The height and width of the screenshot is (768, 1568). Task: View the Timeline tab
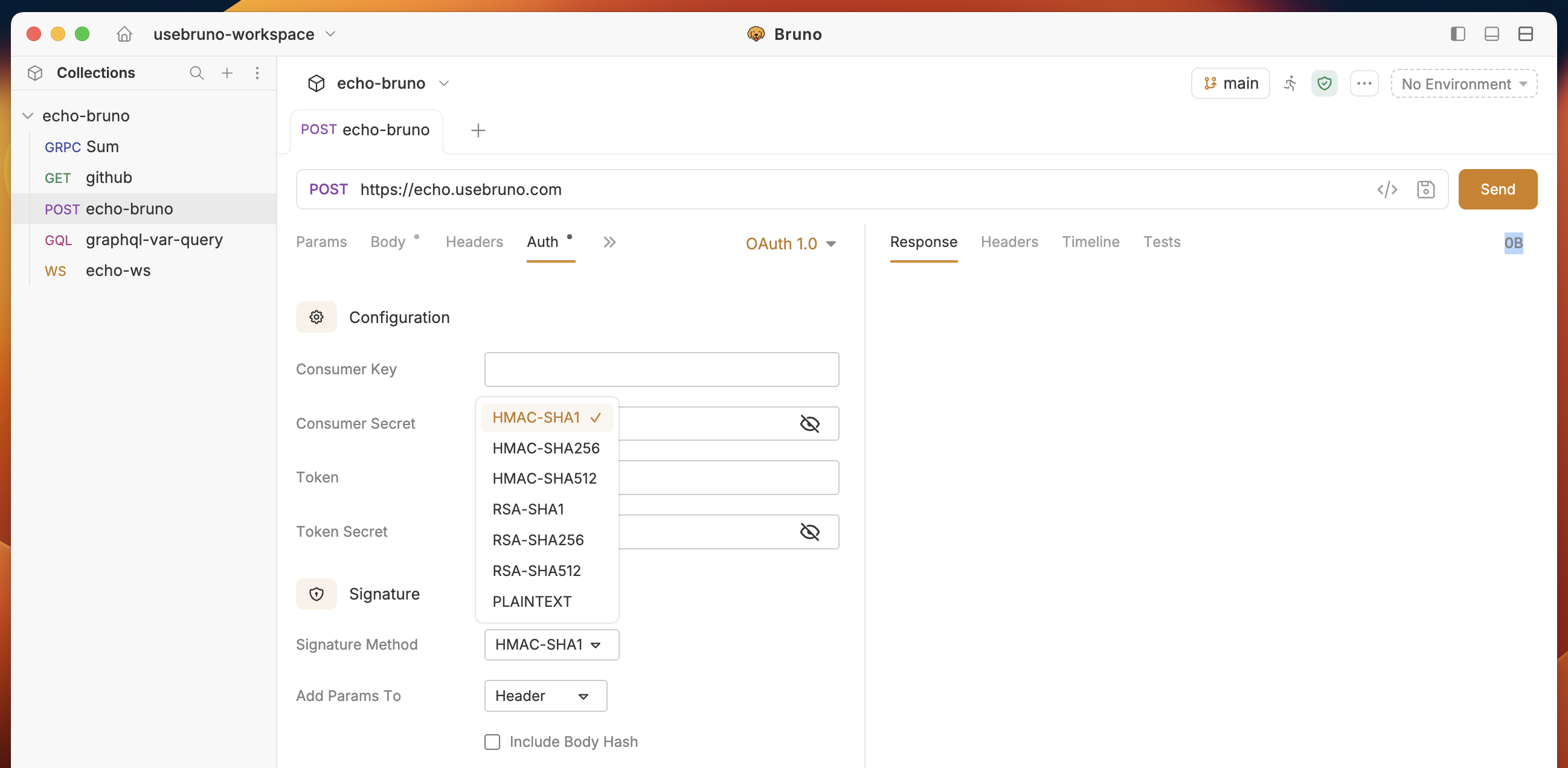pos(1091,242)
